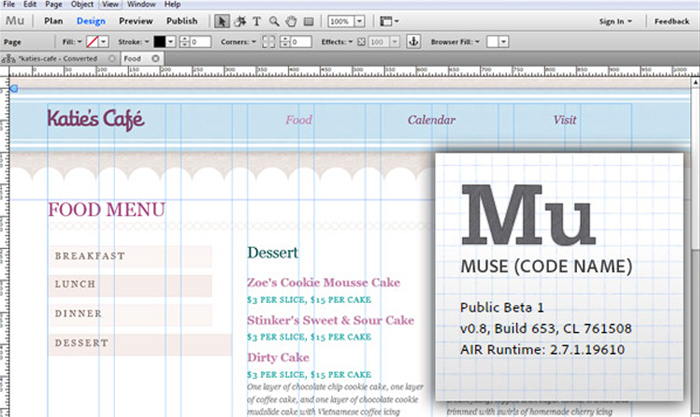
Task: Open the Stroke color dropdown arrow
Action: (171, 42)
